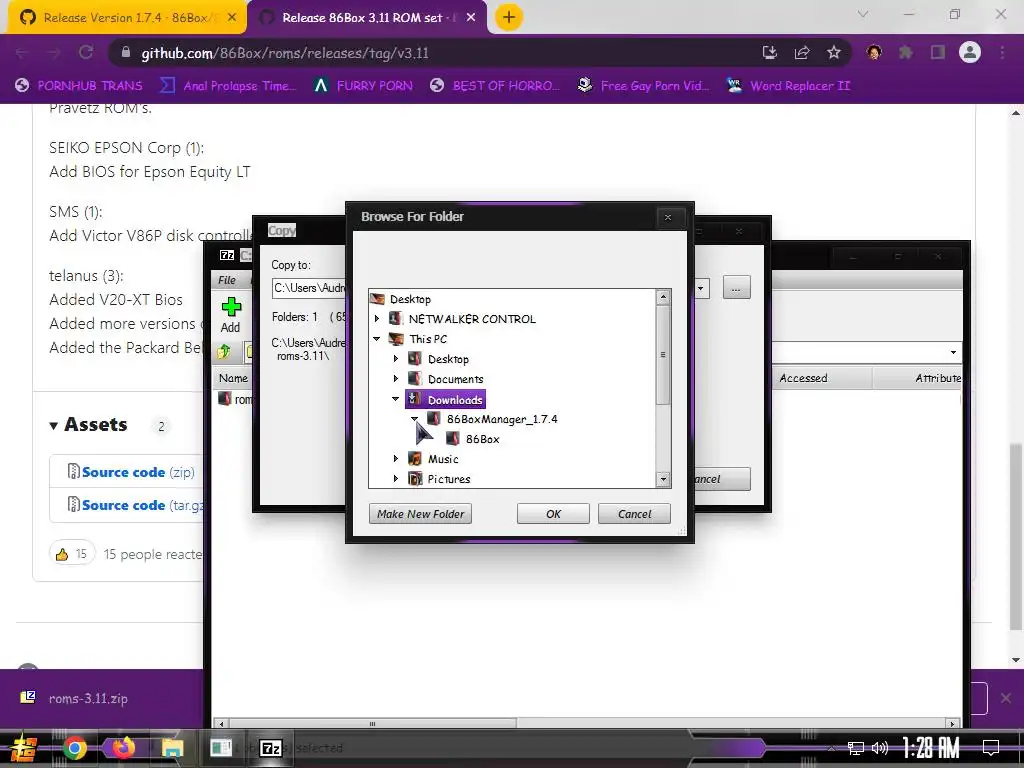The image size is (1024, 768).
Task: Open Chrome from the taskbar
Action: 74,748
